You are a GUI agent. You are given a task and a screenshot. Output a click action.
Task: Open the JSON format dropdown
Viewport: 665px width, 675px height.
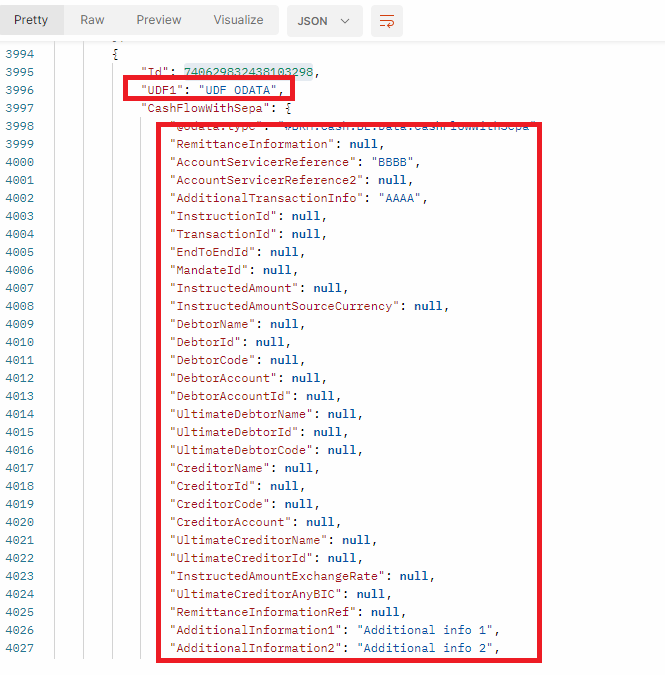point(324,21)
